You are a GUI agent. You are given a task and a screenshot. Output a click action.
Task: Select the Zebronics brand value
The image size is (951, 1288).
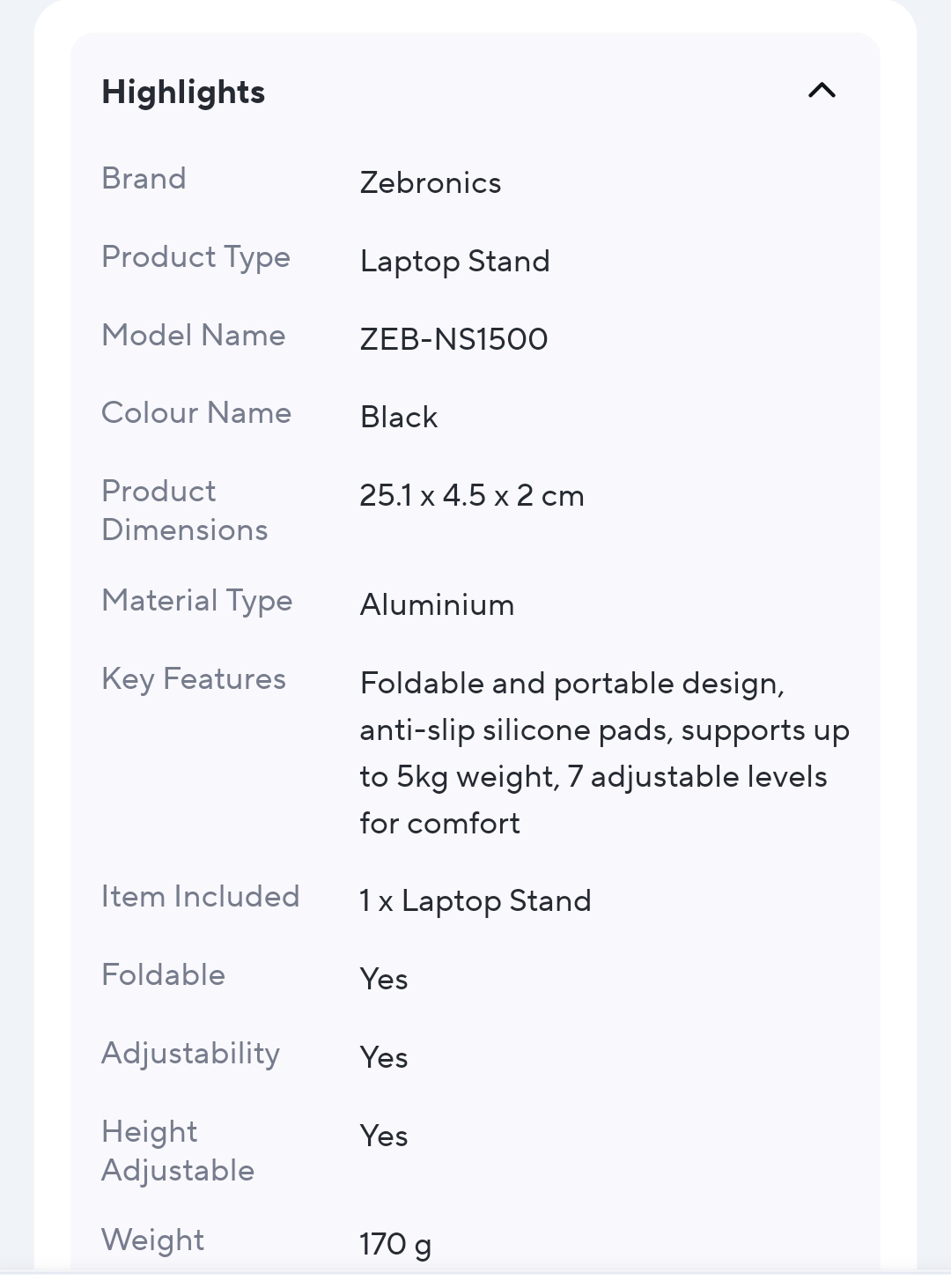tap(431, 183)
